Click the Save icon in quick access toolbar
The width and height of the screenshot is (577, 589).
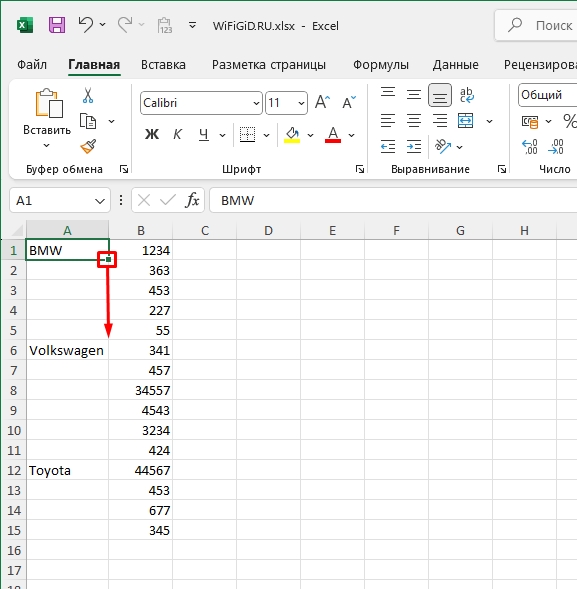pyautogui.click(x=57, y=25)
